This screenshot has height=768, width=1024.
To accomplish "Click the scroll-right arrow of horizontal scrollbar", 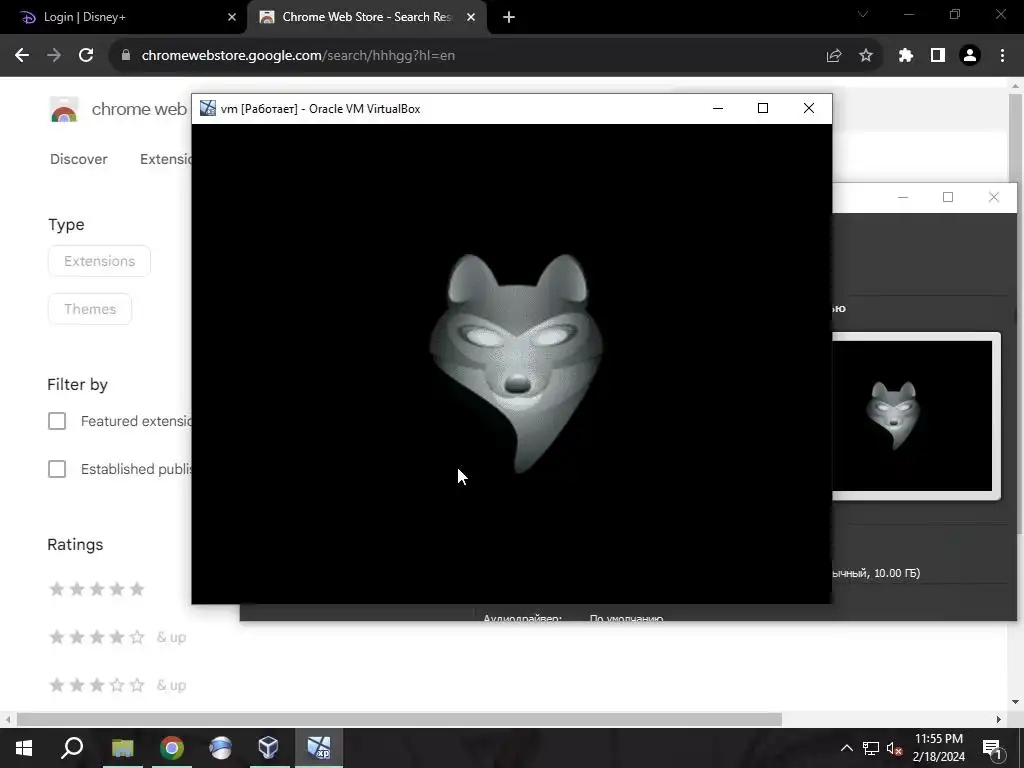I will pyautogui.click(x=999, y=720).
